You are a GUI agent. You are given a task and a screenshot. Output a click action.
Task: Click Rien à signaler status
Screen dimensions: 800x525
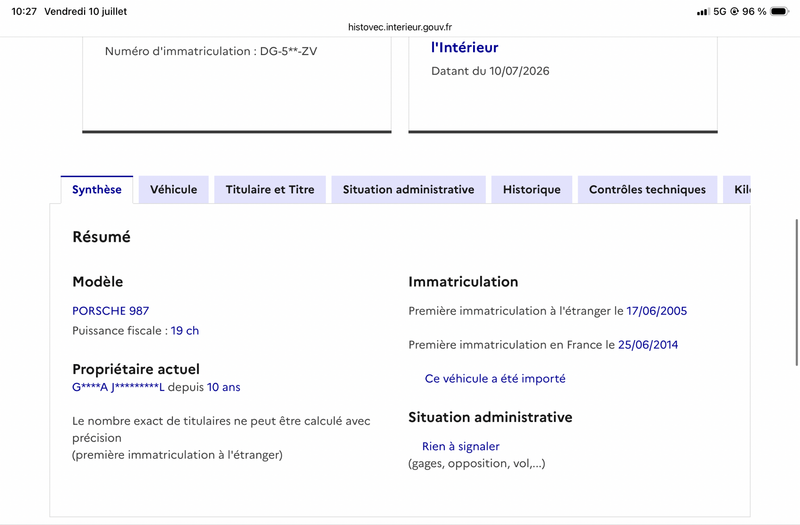coord(461,446)
